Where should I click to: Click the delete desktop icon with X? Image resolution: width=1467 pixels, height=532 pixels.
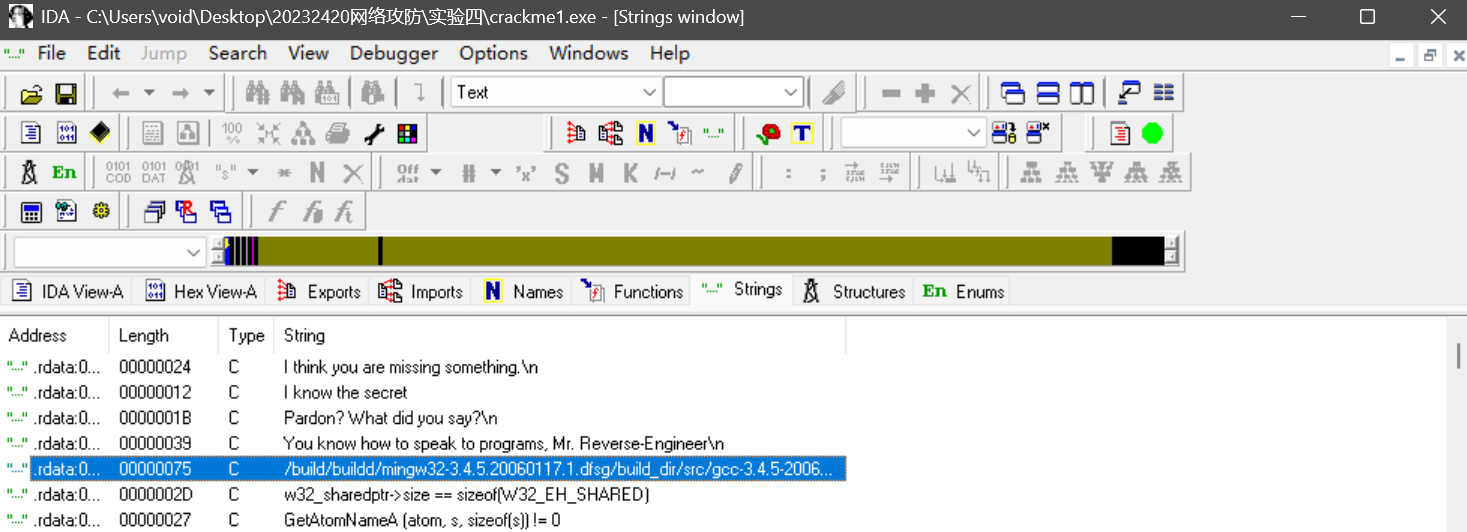click(x=1038, y=133)
